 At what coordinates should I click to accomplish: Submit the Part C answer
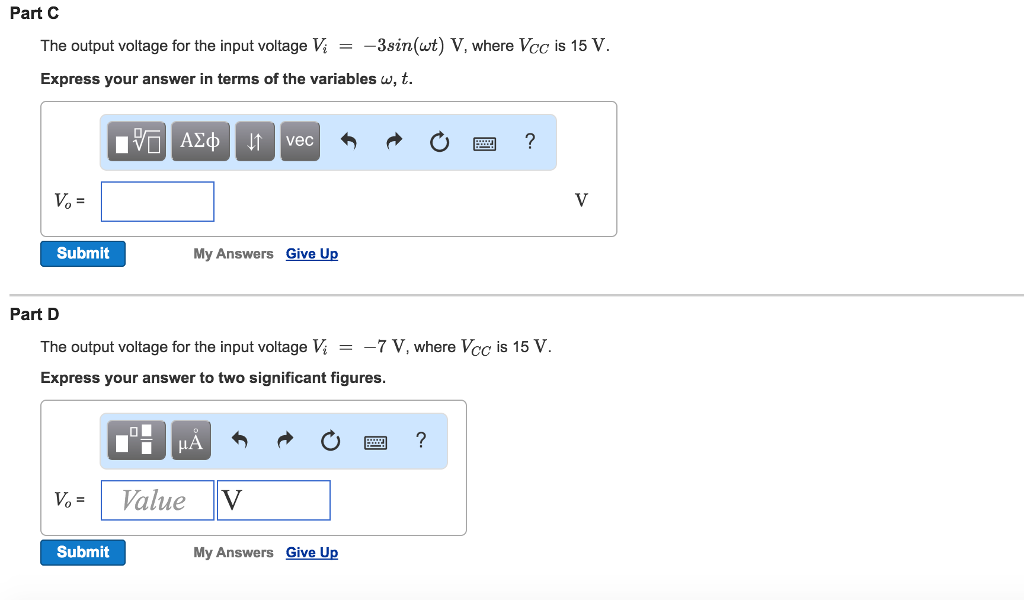(x=82, y=253)
